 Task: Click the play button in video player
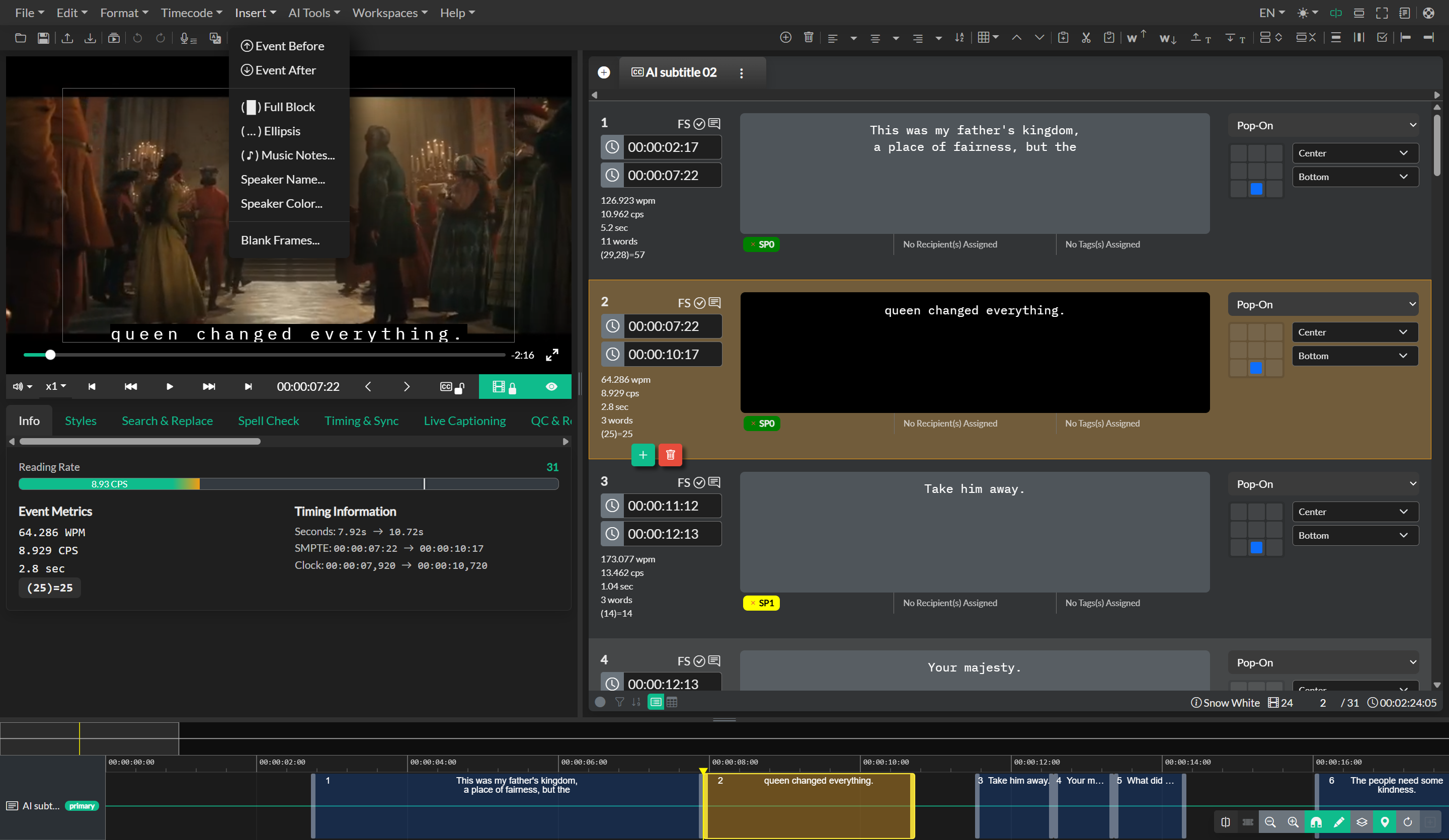click(x=170, y=386)
